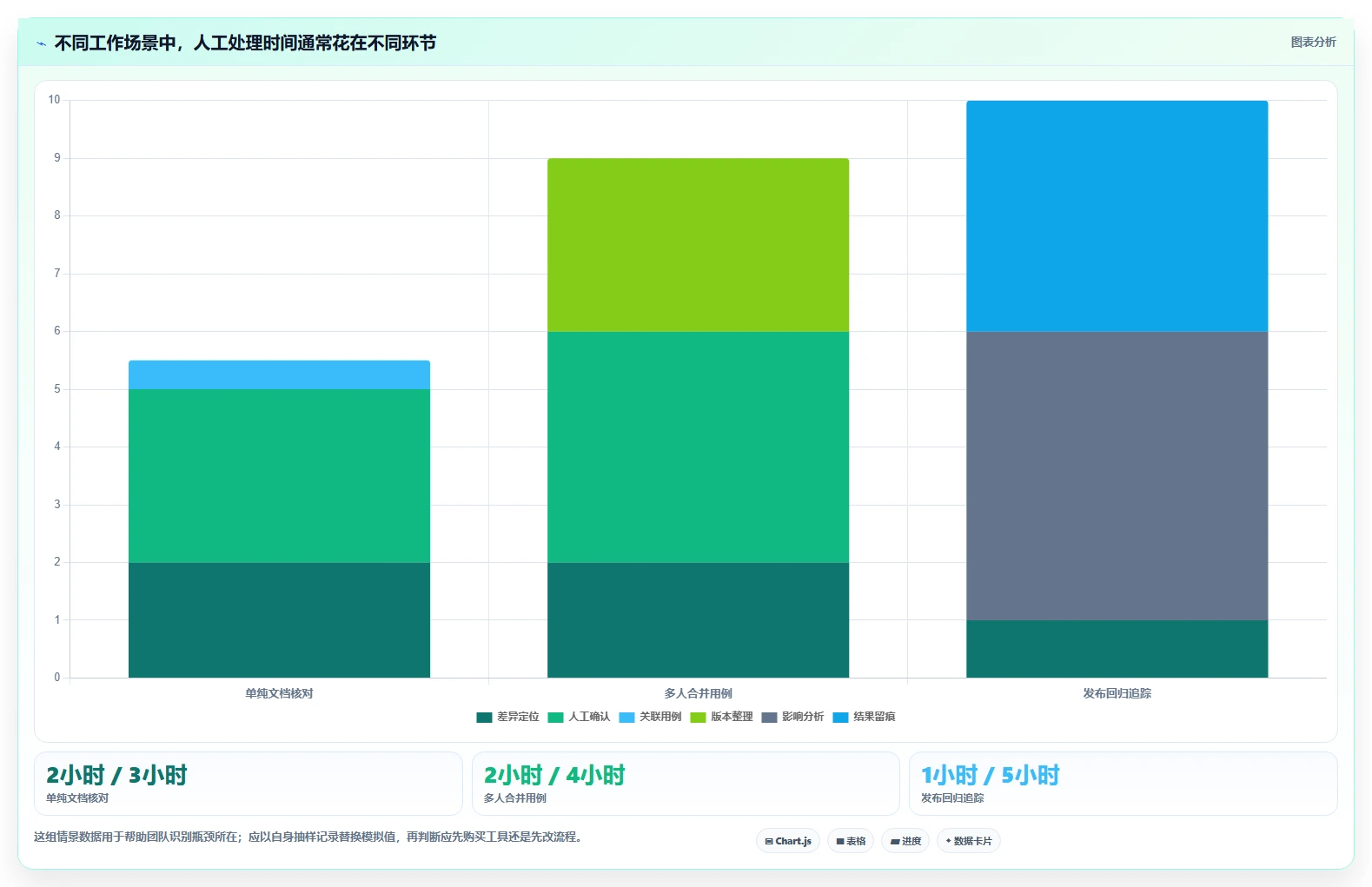
Task: Open the 图表分析 label in the header
Action: [1313, 42]
